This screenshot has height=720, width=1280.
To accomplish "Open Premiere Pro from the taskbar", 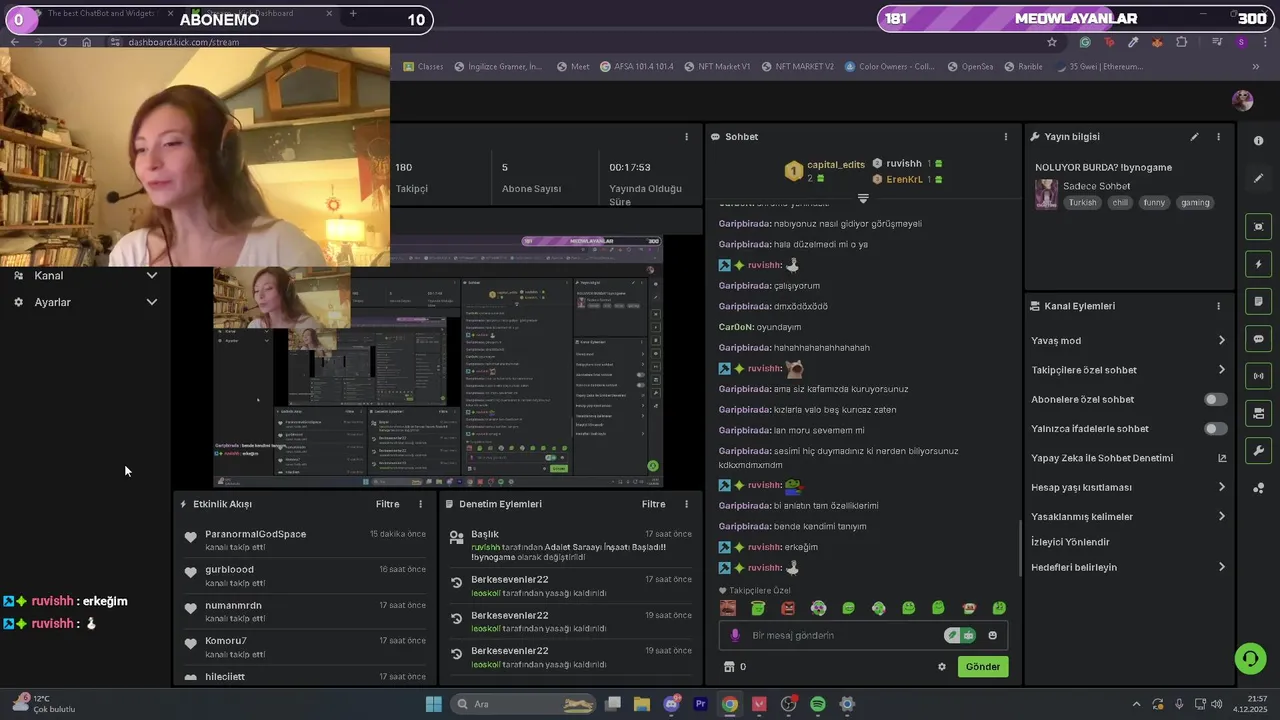I will (x=700, y=704).
